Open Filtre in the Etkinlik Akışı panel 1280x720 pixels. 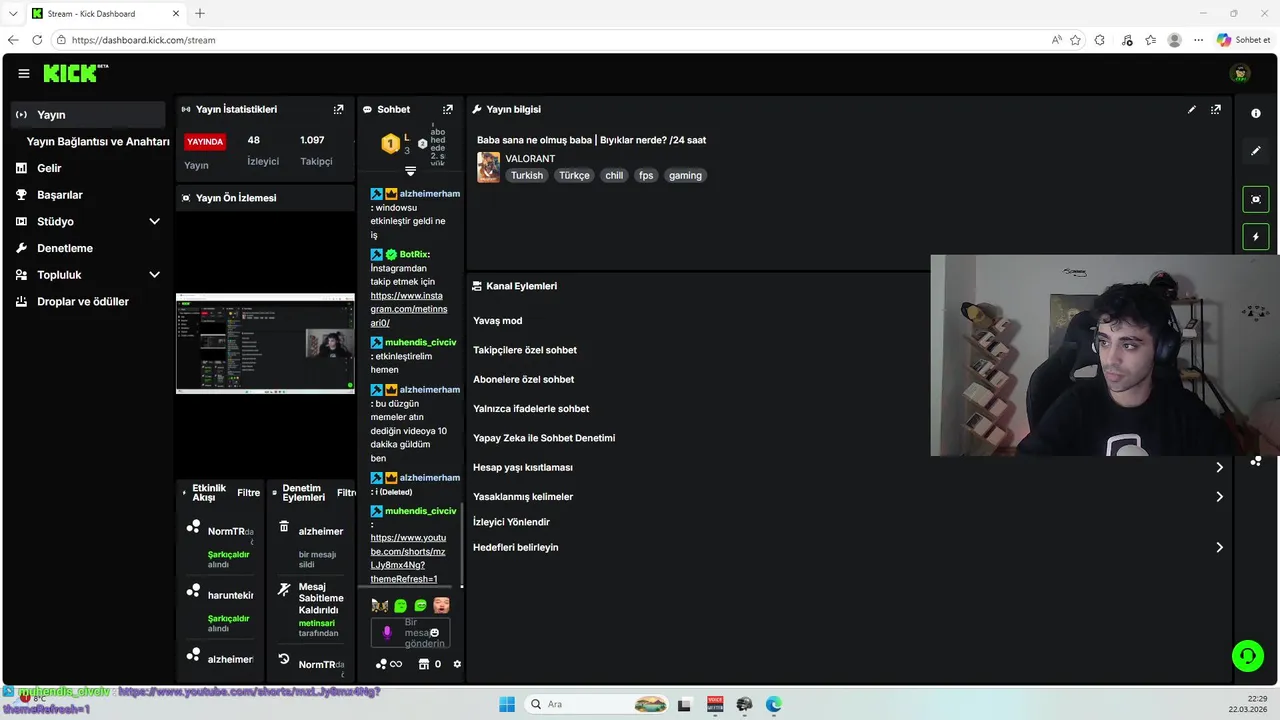(x=248, y=492)
